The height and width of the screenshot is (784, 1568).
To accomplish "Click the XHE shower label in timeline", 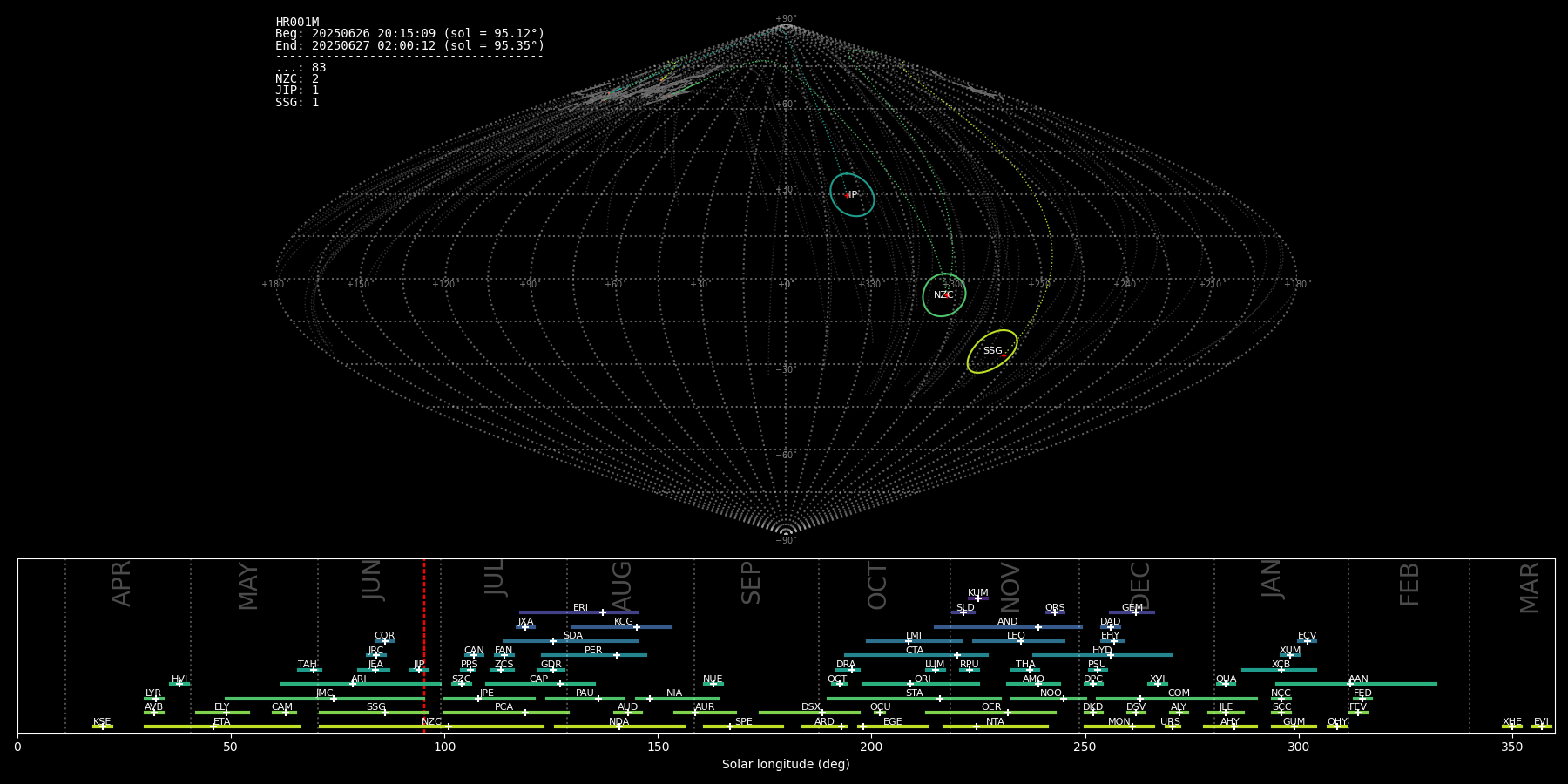I will point(1511,722).
